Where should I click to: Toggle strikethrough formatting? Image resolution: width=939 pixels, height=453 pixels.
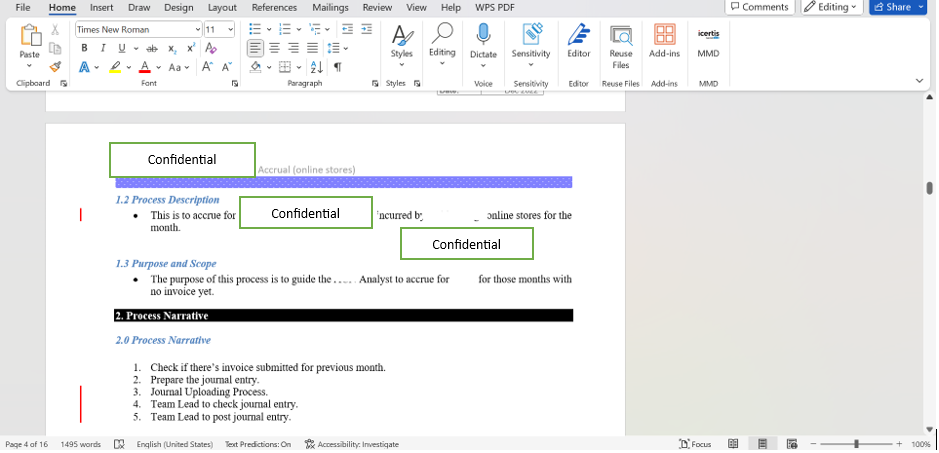point(152,48)
